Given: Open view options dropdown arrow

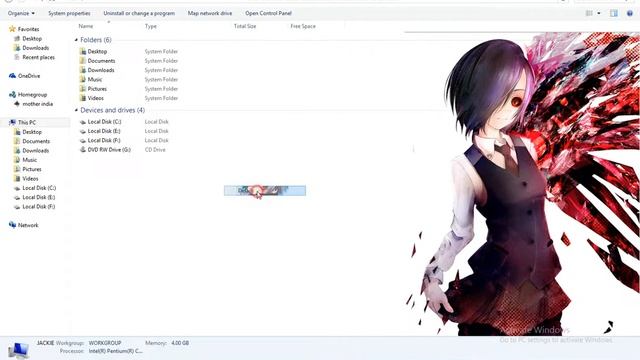Looking at the screenshot, I should (599, 13).
